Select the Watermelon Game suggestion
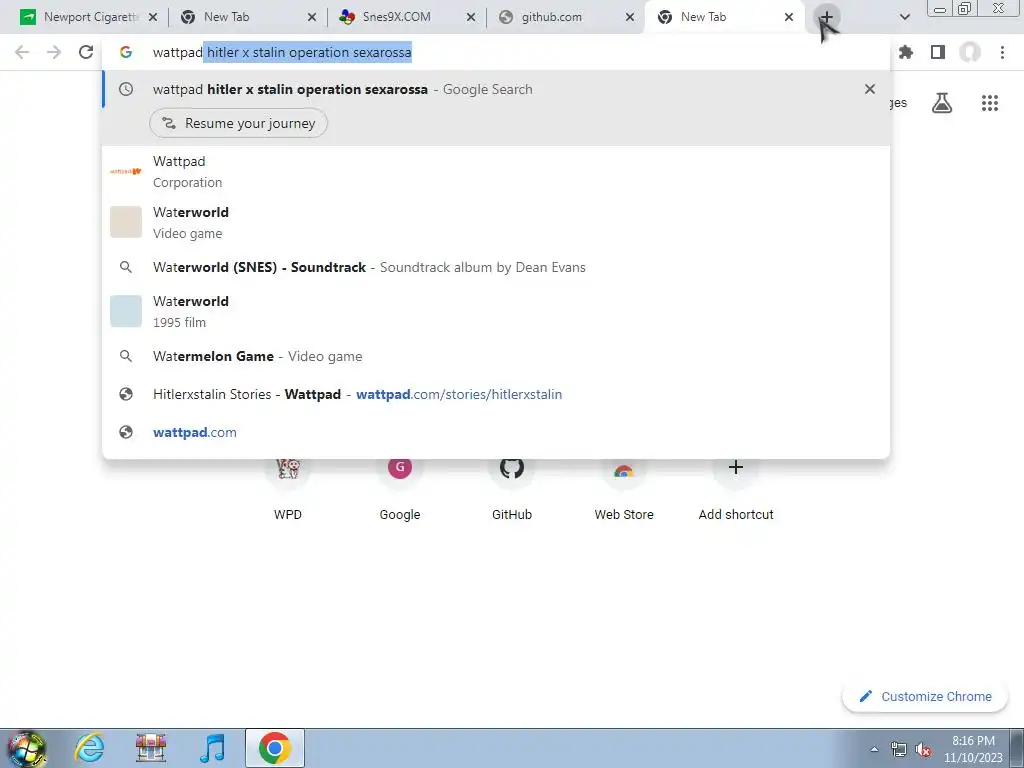Image resolution: width=1024 pixels, height=768 pixels. point(496,356)
